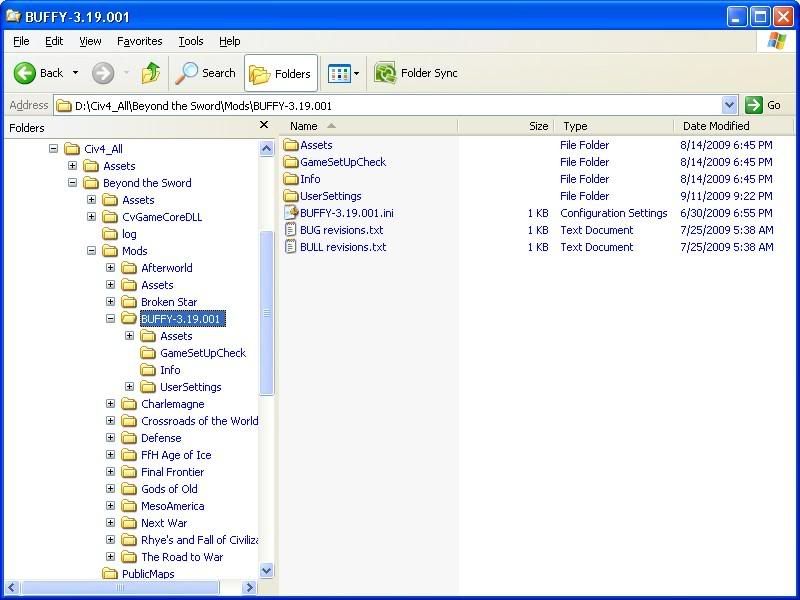Select GameSetUpCheck folder icon in file list
Screen dimensions: 800x600
pos(291,162)
